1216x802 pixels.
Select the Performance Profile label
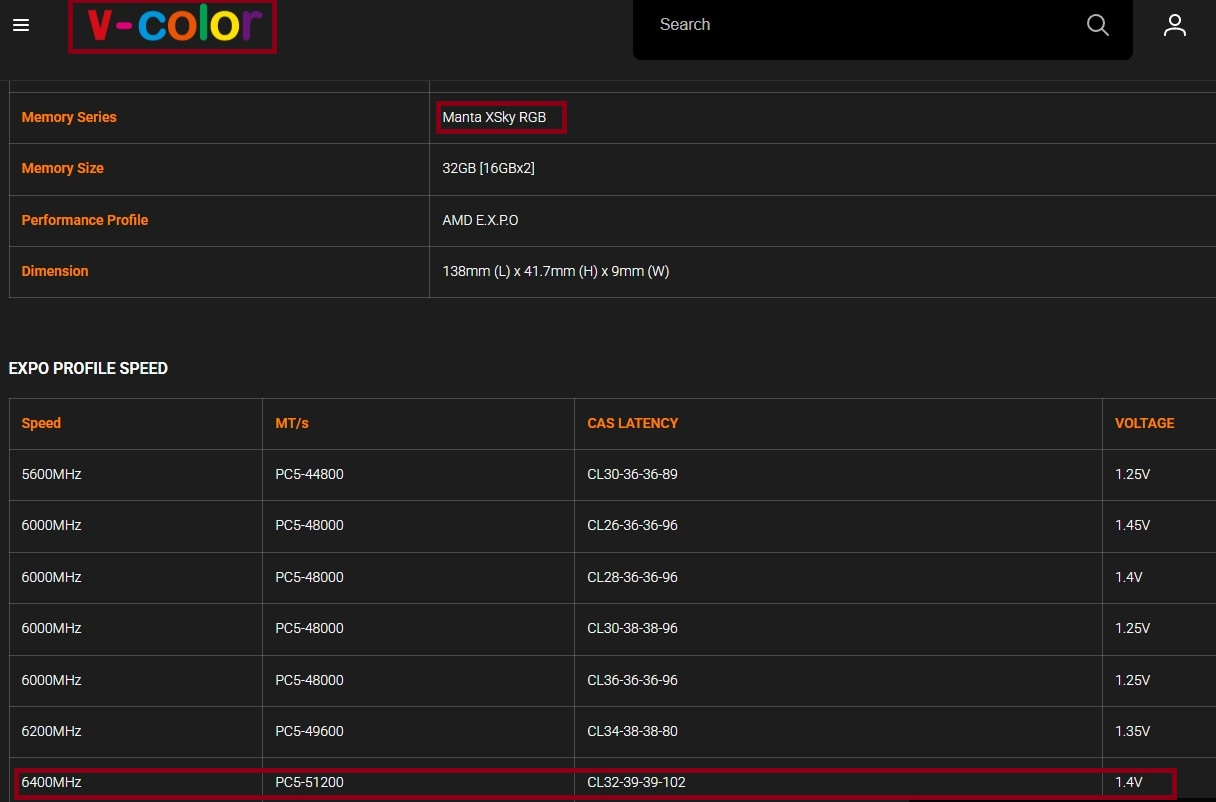(85, 220)
